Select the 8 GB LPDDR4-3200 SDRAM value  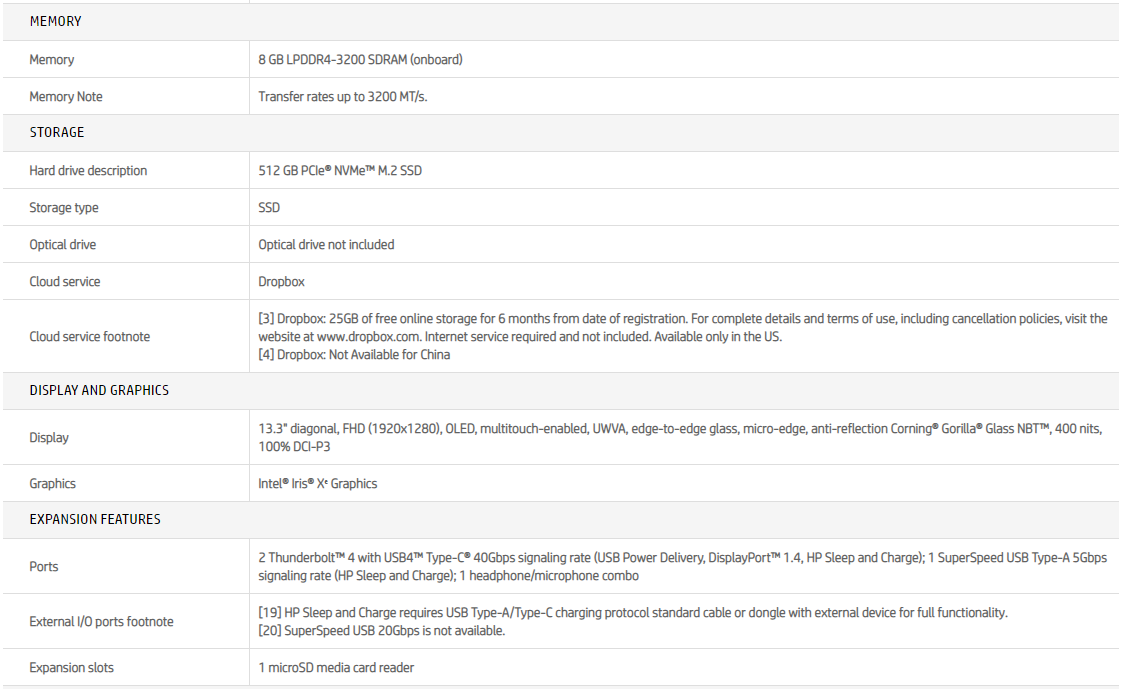point(360,59)
